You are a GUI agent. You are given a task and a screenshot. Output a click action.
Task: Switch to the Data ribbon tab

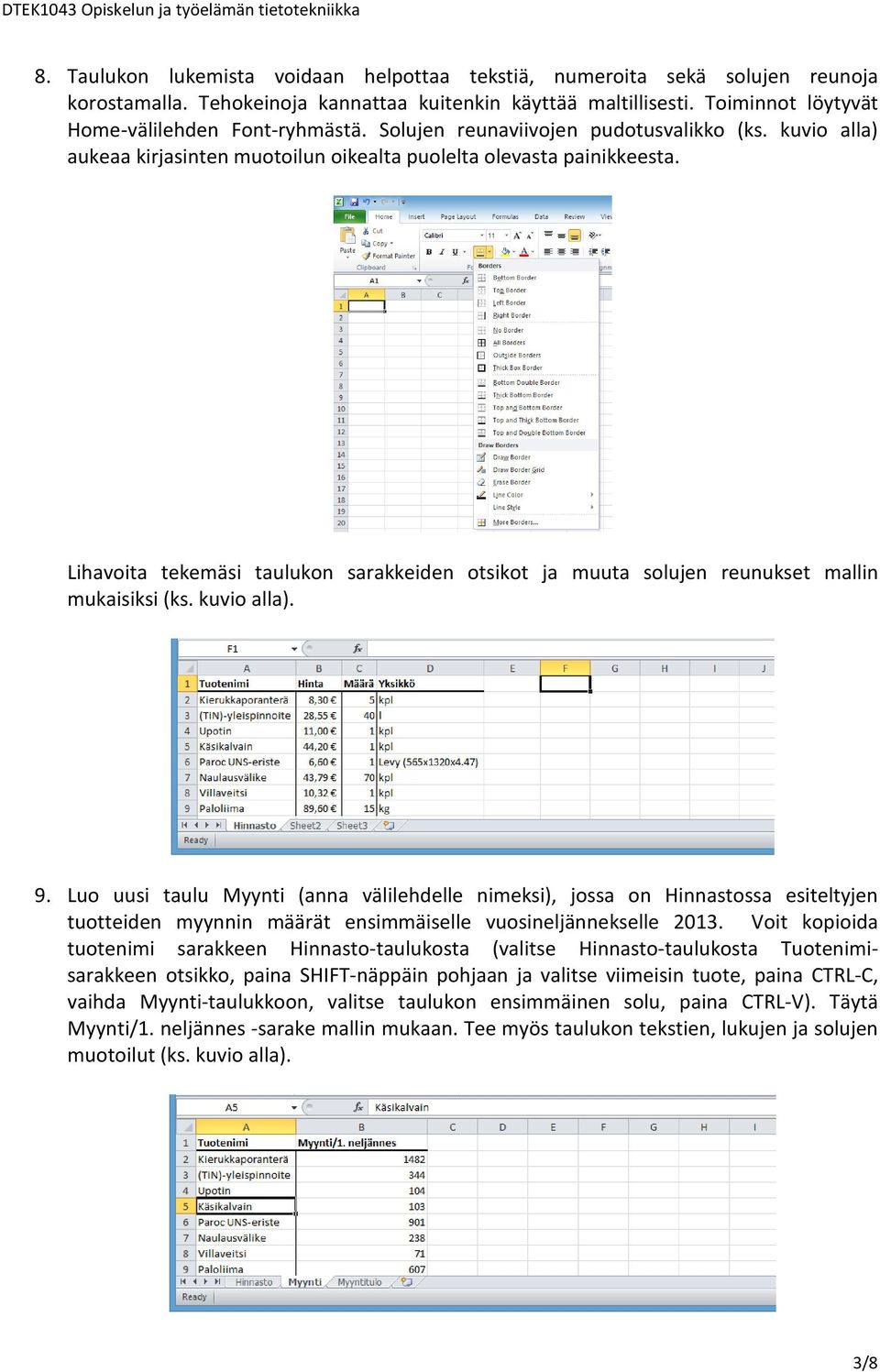[x=542, y=217]
